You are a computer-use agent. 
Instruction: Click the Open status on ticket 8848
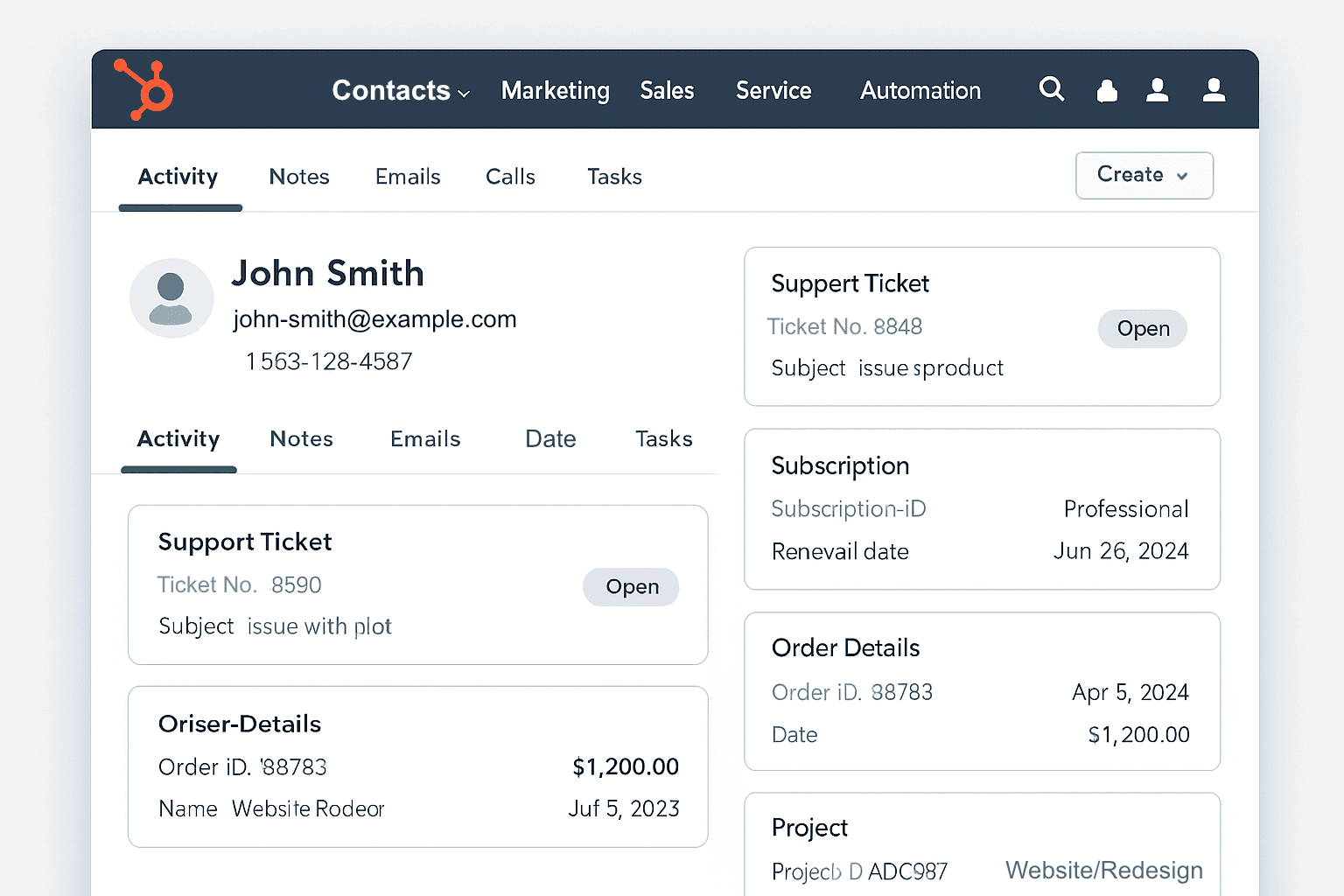(x=1142, y=329)
